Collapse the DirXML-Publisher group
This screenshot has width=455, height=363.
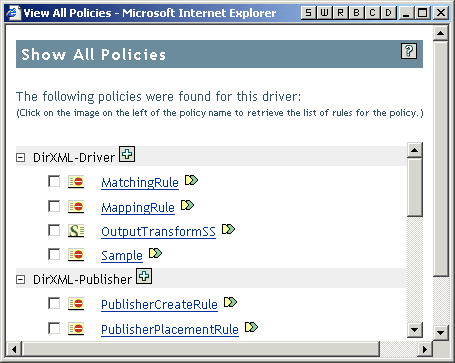(21, 279)
